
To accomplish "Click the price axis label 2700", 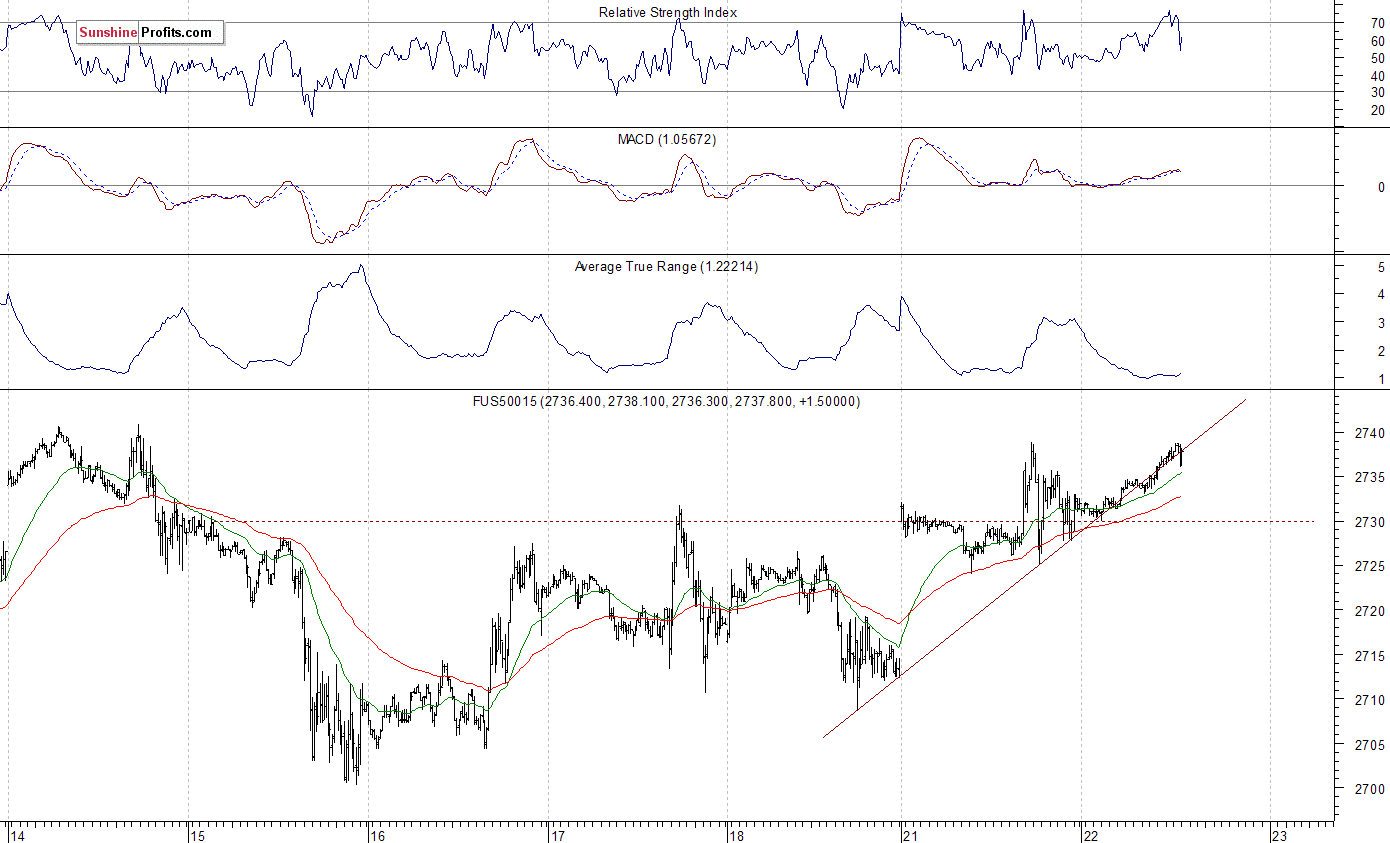I will coord(1372,789).
